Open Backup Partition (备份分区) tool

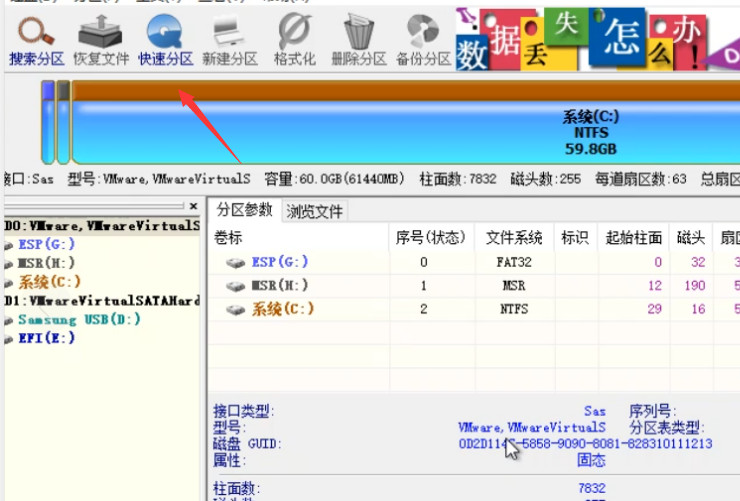point(423,41)
